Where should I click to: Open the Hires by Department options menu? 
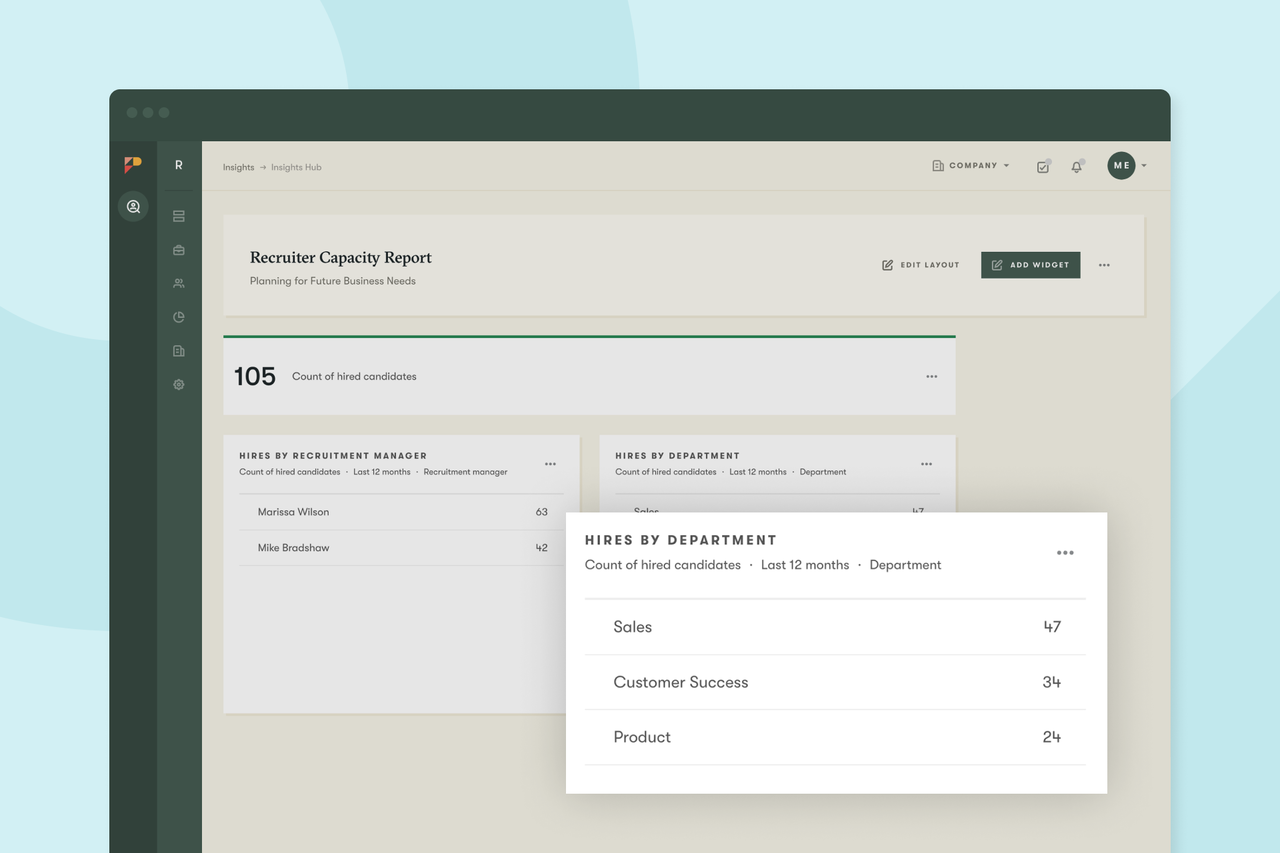pos(1065,552)
